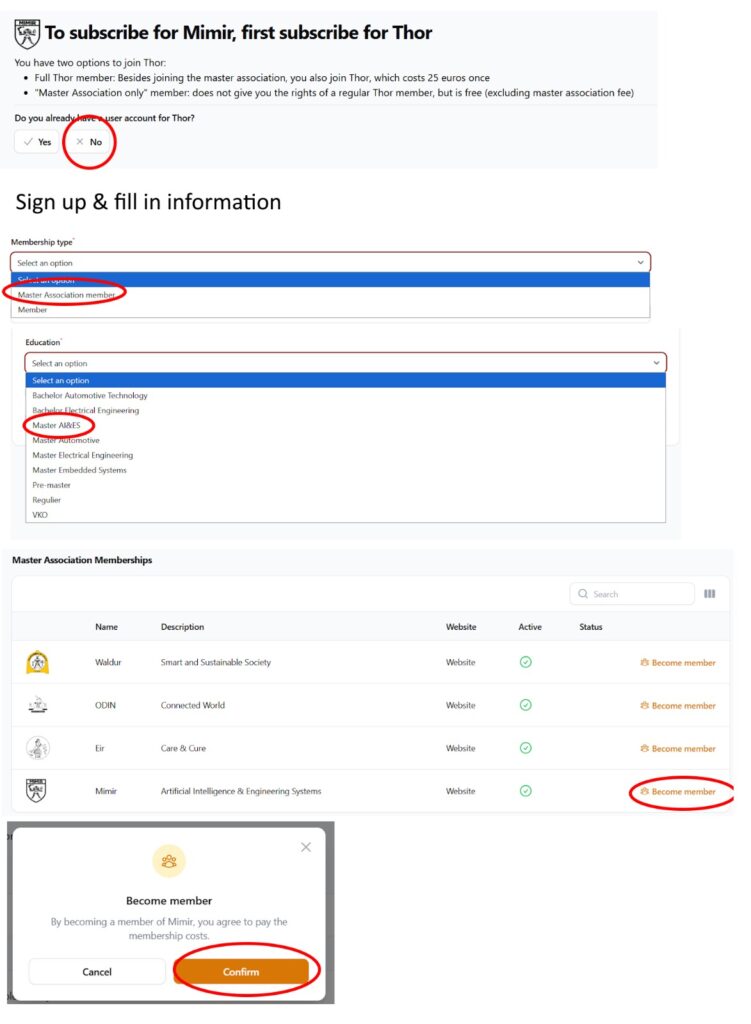The height and width of the screenshot is (1024, 751).
Task: Click the Waldur association logo
Action: coord(37,662)
